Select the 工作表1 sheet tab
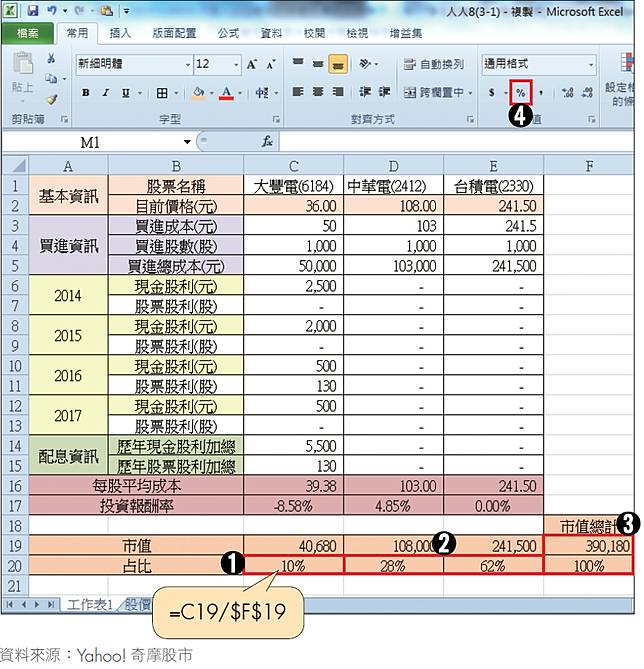 90,604
